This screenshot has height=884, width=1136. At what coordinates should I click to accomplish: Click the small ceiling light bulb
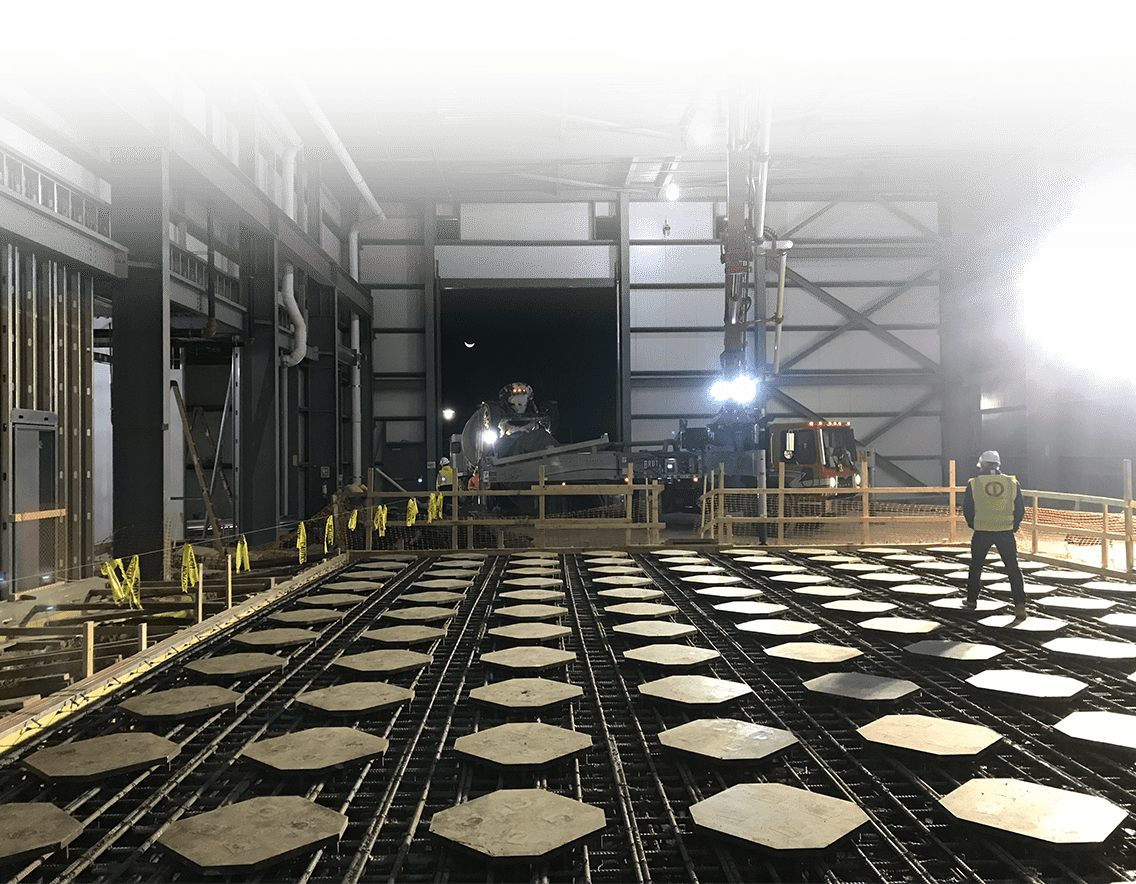(x=671, y=191)
